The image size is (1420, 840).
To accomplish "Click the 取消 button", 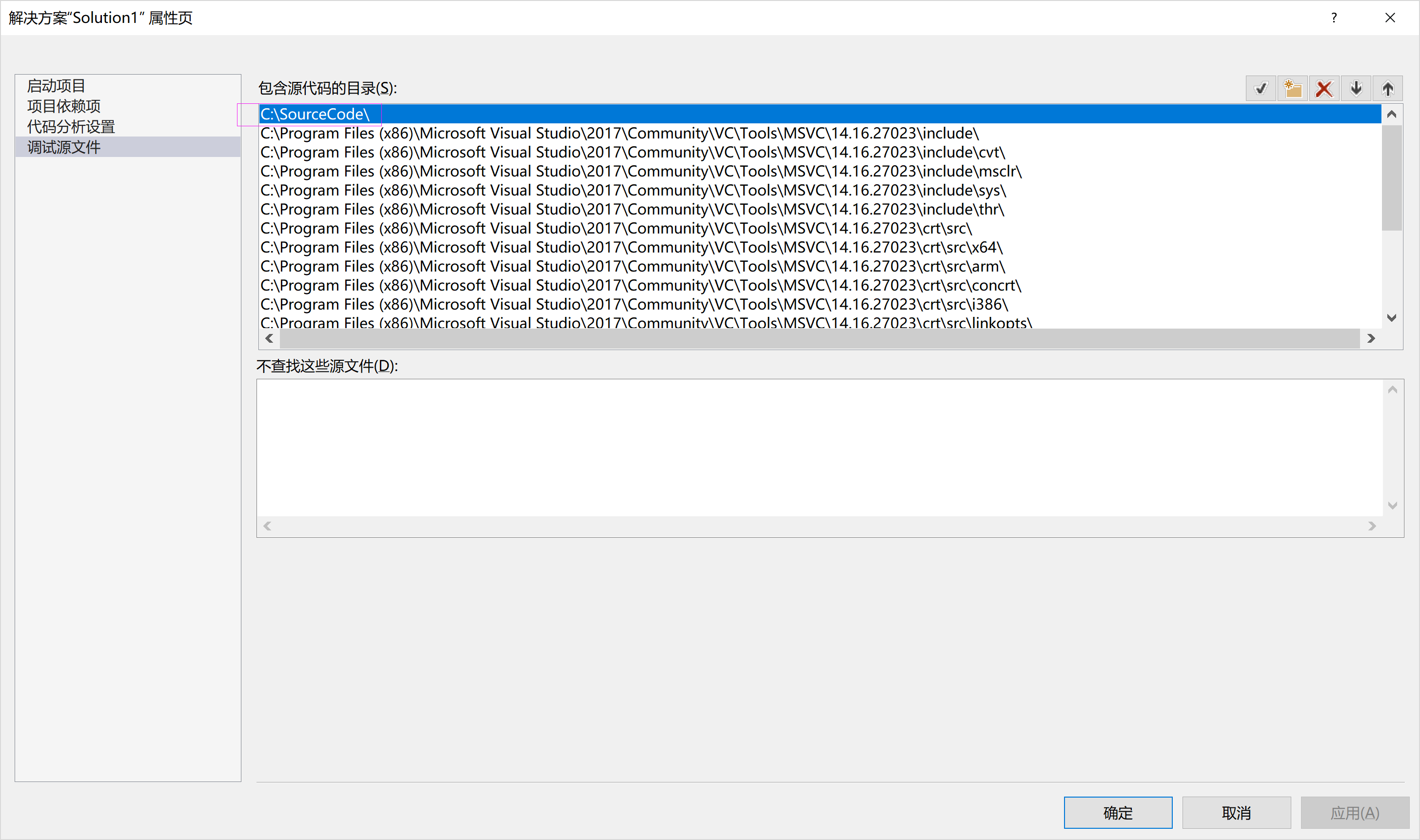I will pos(1236,813).
